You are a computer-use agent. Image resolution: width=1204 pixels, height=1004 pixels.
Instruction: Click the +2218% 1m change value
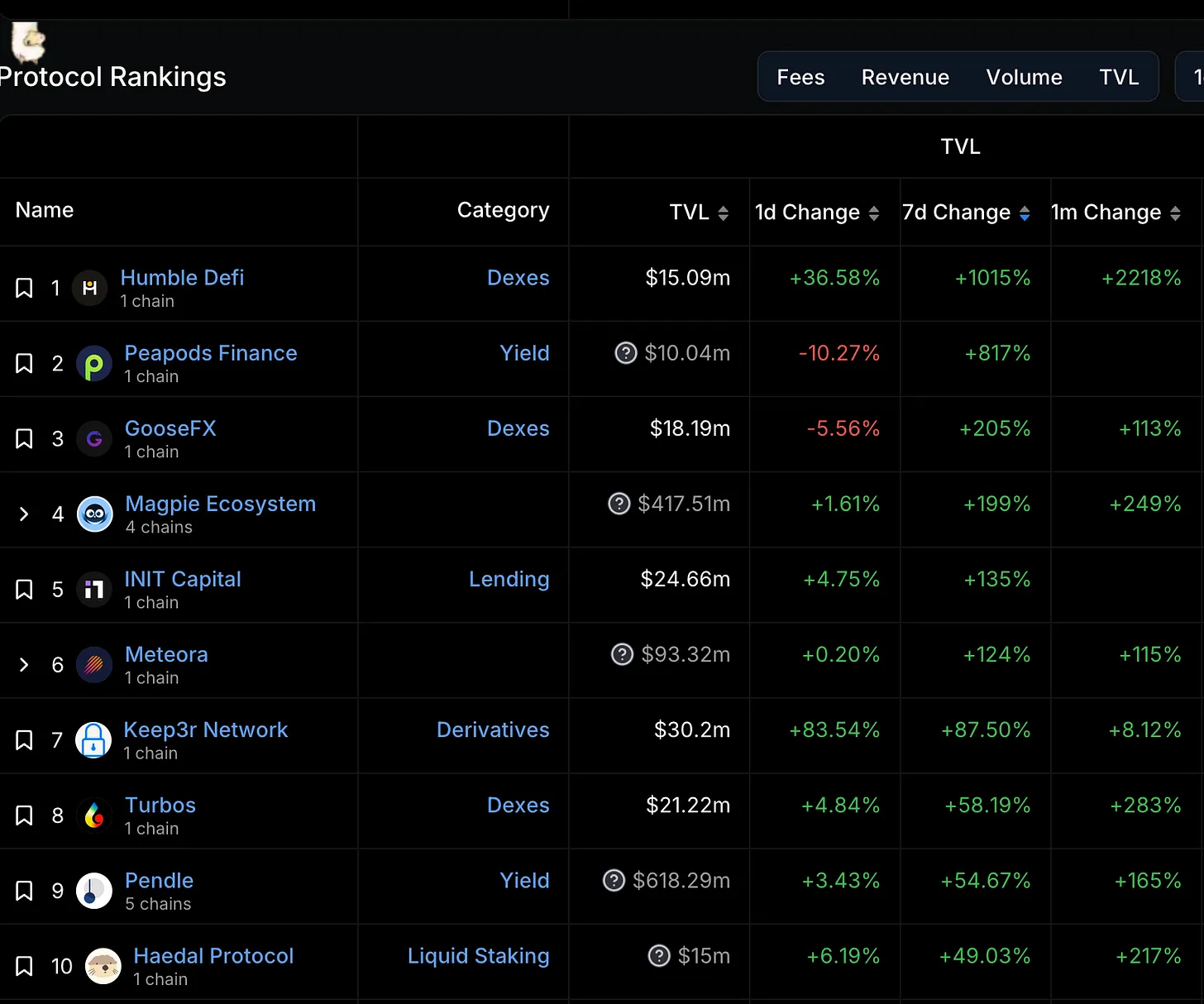tap(1141, 278)
